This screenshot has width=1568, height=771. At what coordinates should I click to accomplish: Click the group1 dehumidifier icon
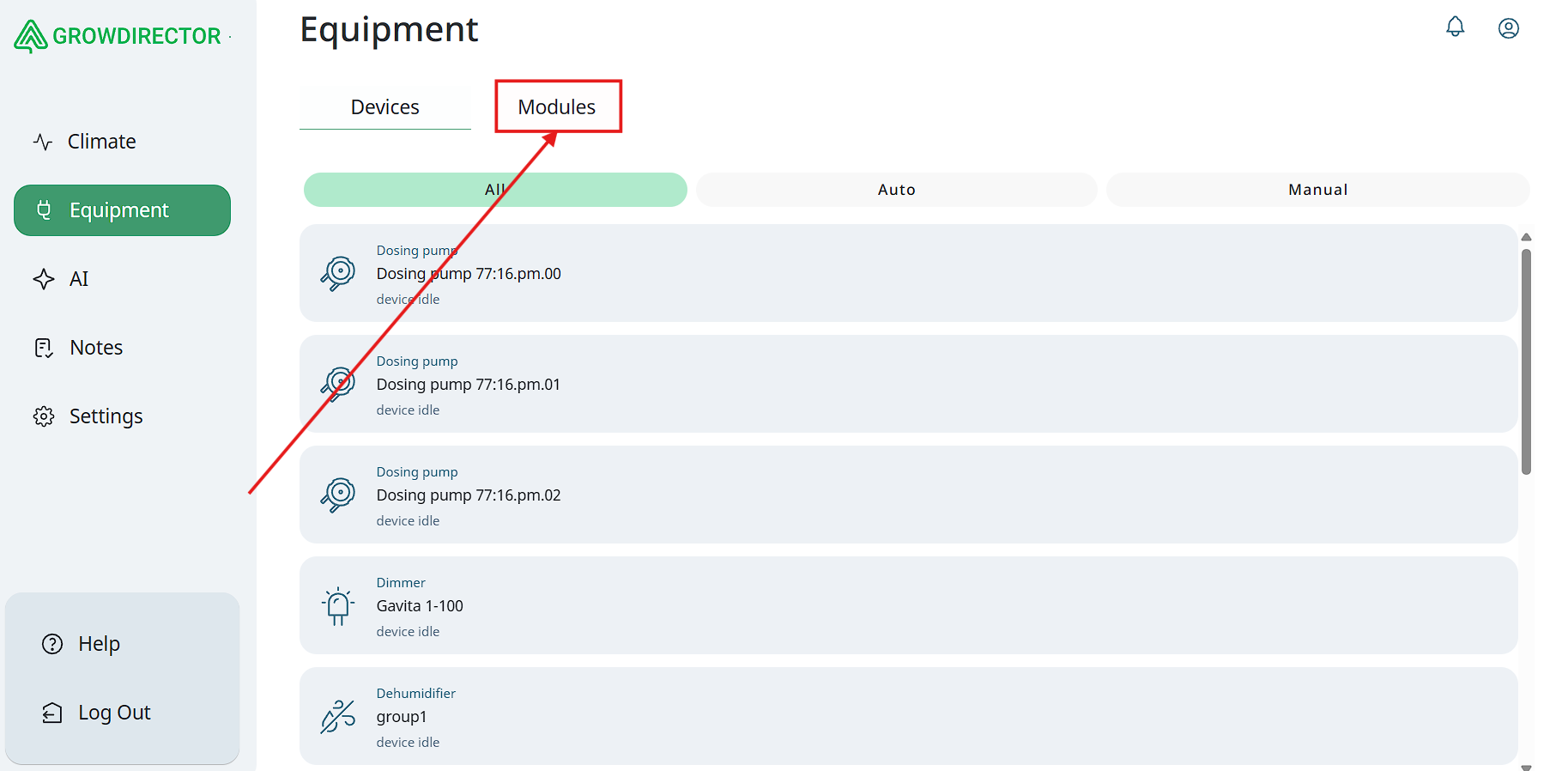coord(338,716)
